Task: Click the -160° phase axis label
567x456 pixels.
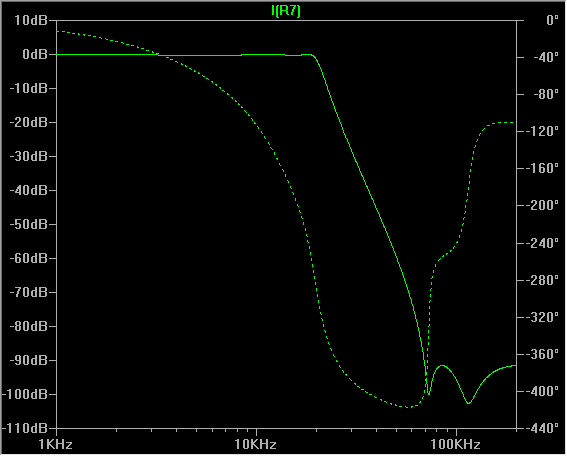Action: point(543,168)
